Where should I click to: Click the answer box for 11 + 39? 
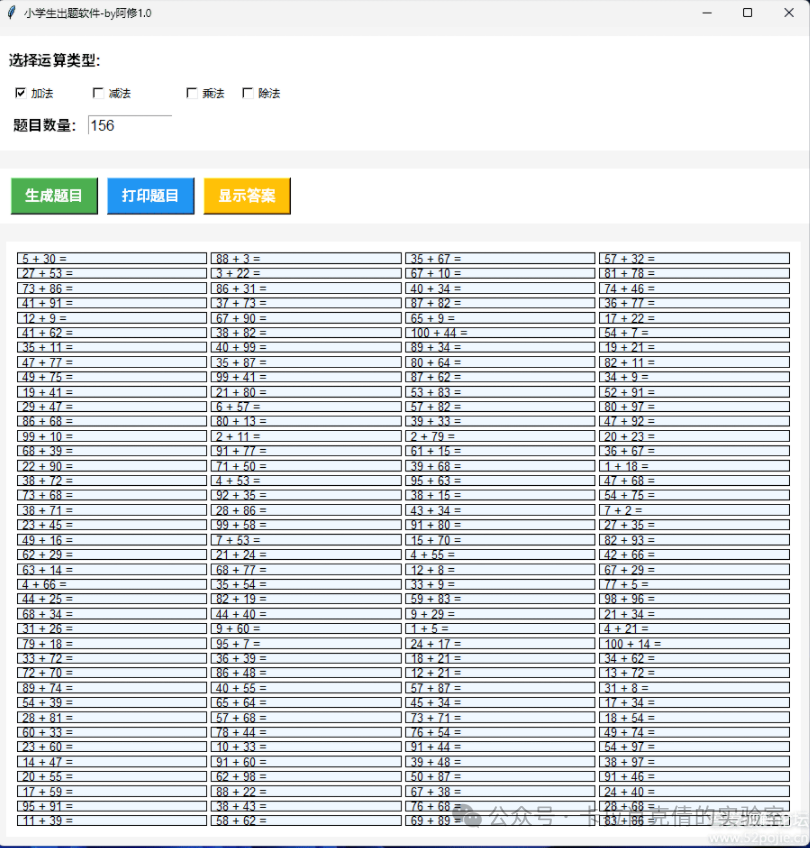pos(111,820)
